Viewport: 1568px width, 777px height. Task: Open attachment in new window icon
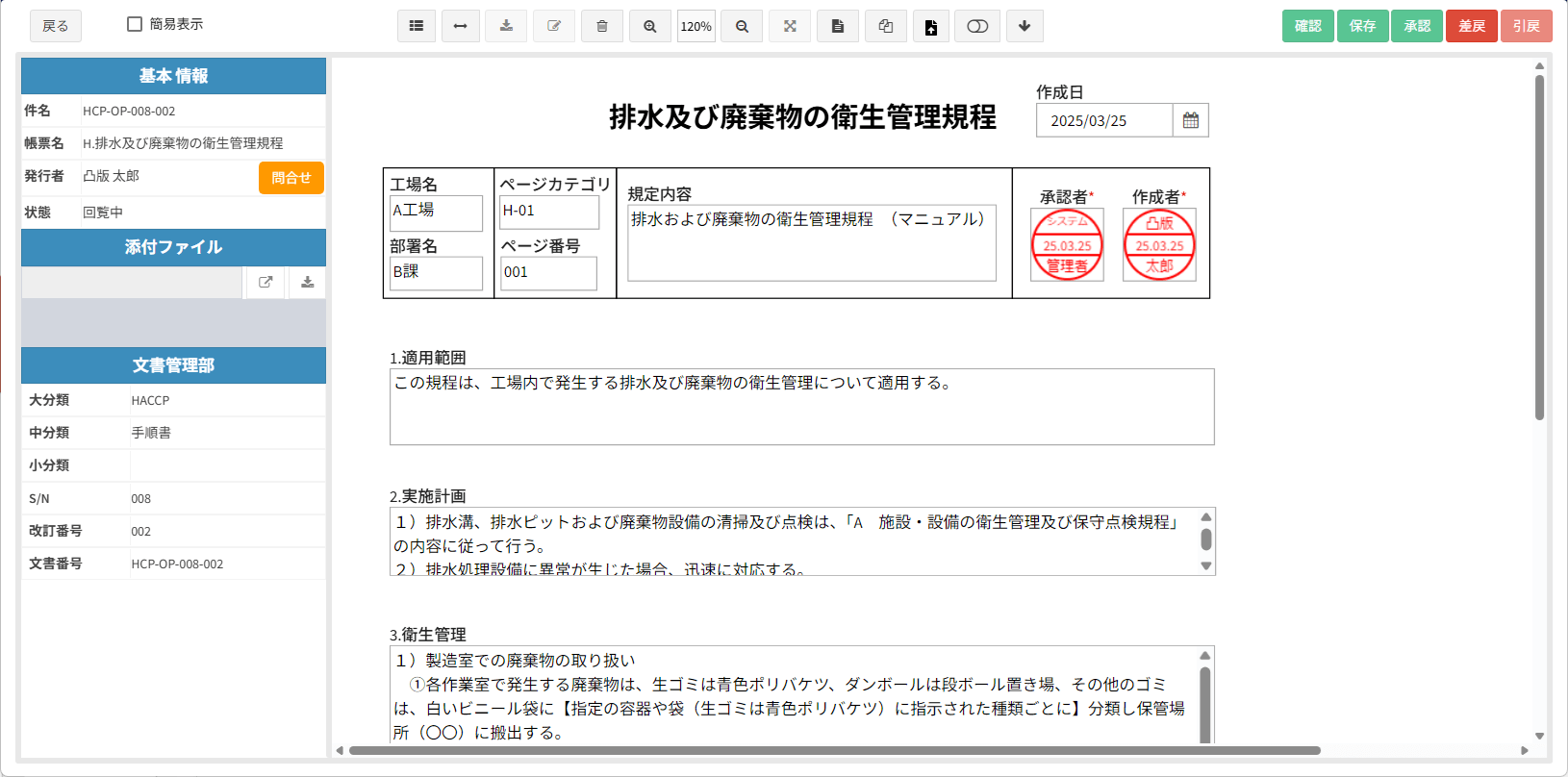[266, 282]
